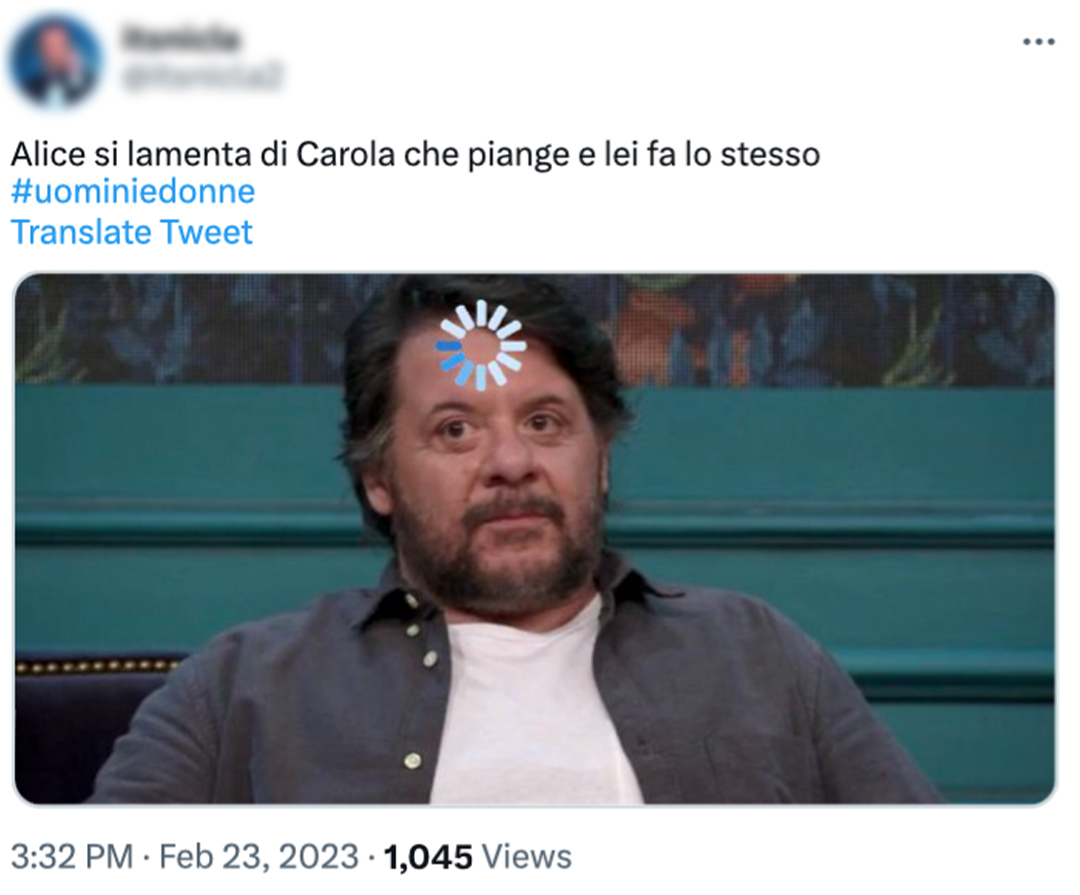The image size is (1080, 895).
Task: Click the blurred author username handle
Action: (x=202, y=76)
